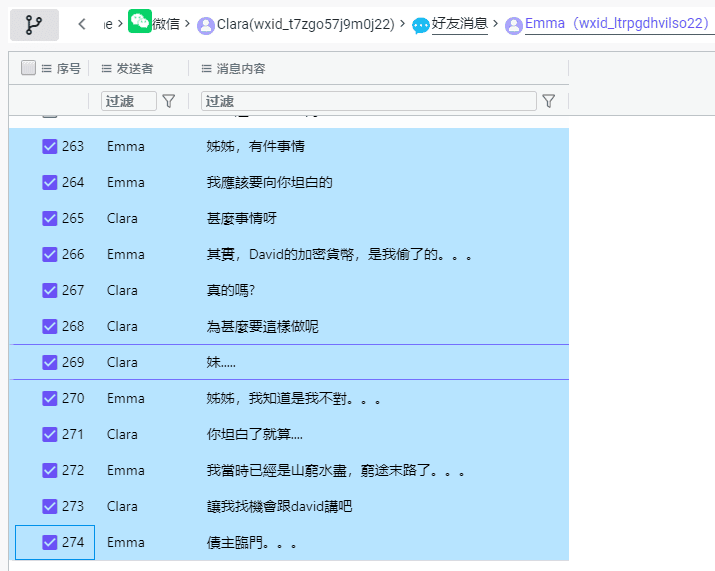
Task: Click the branch tree icon button
Action: pos(34,25)
